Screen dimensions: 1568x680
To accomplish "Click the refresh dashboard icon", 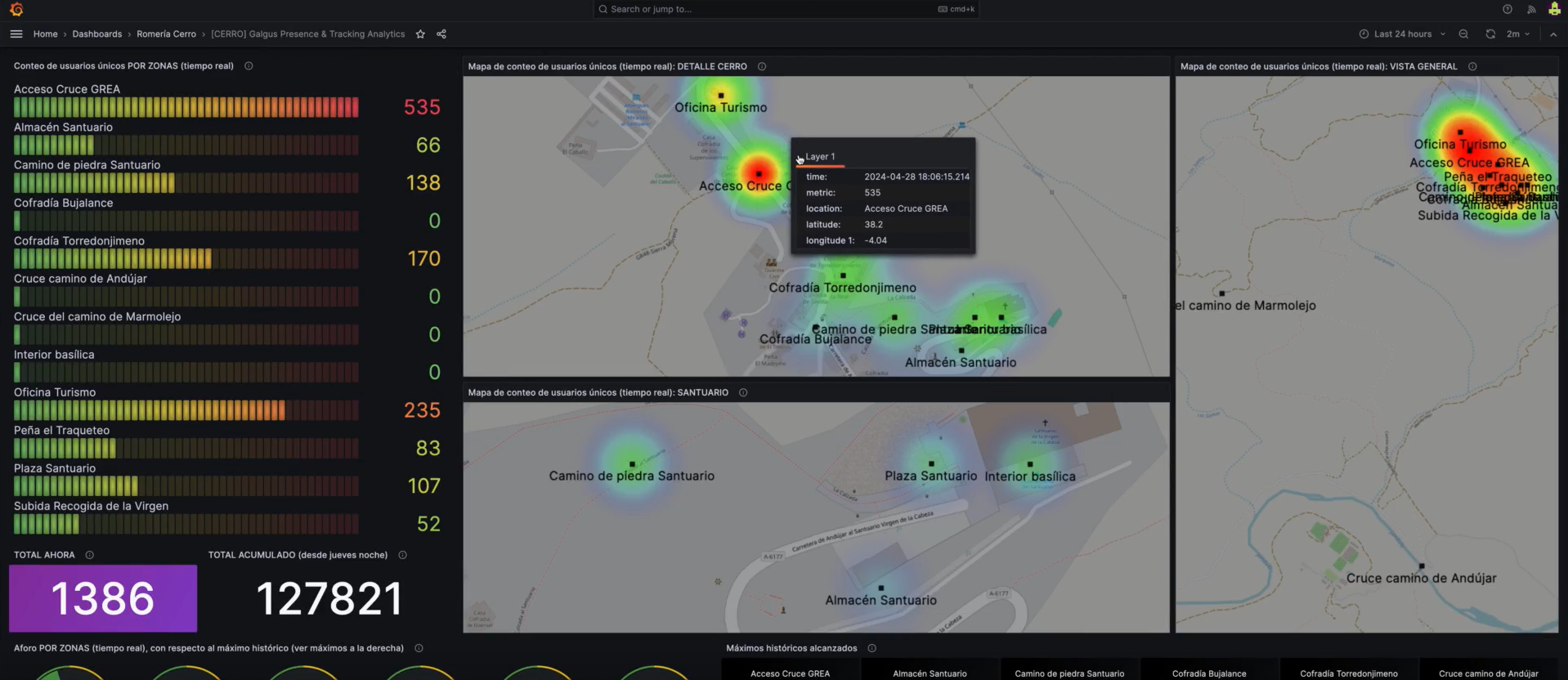I will pyautogui.click(x=1490, y=34).
